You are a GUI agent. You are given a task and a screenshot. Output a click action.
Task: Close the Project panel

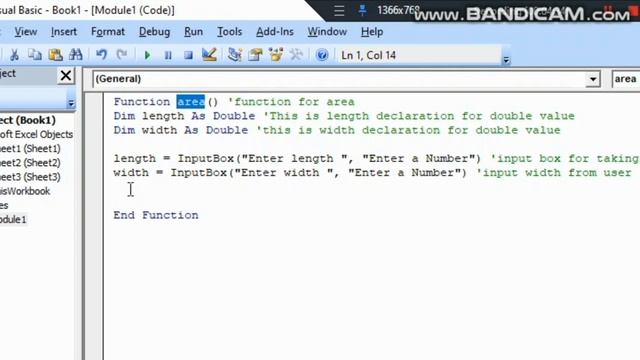[x=66, y=76]
